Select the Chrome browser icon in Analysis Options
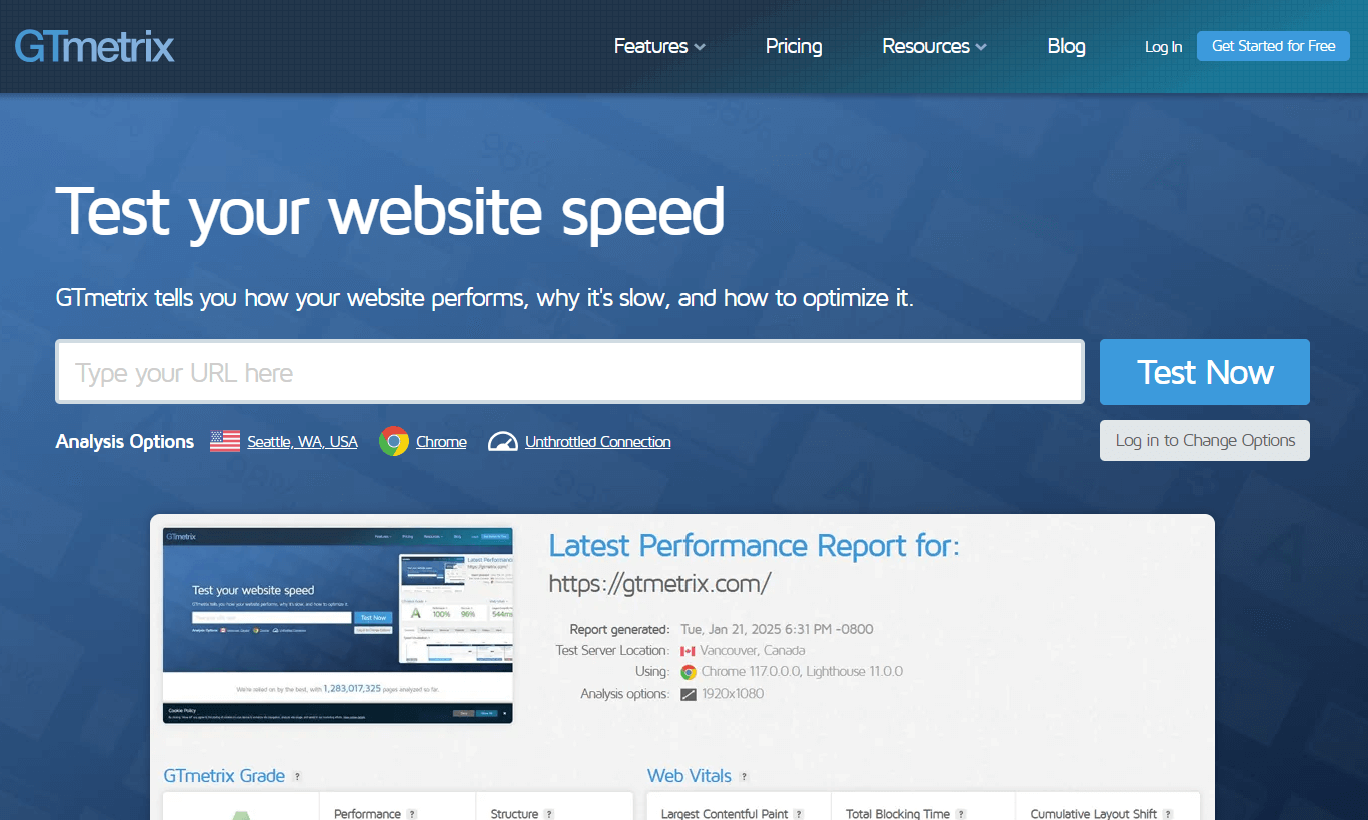Screen dimensions: 1368x820 coord(392,440)
